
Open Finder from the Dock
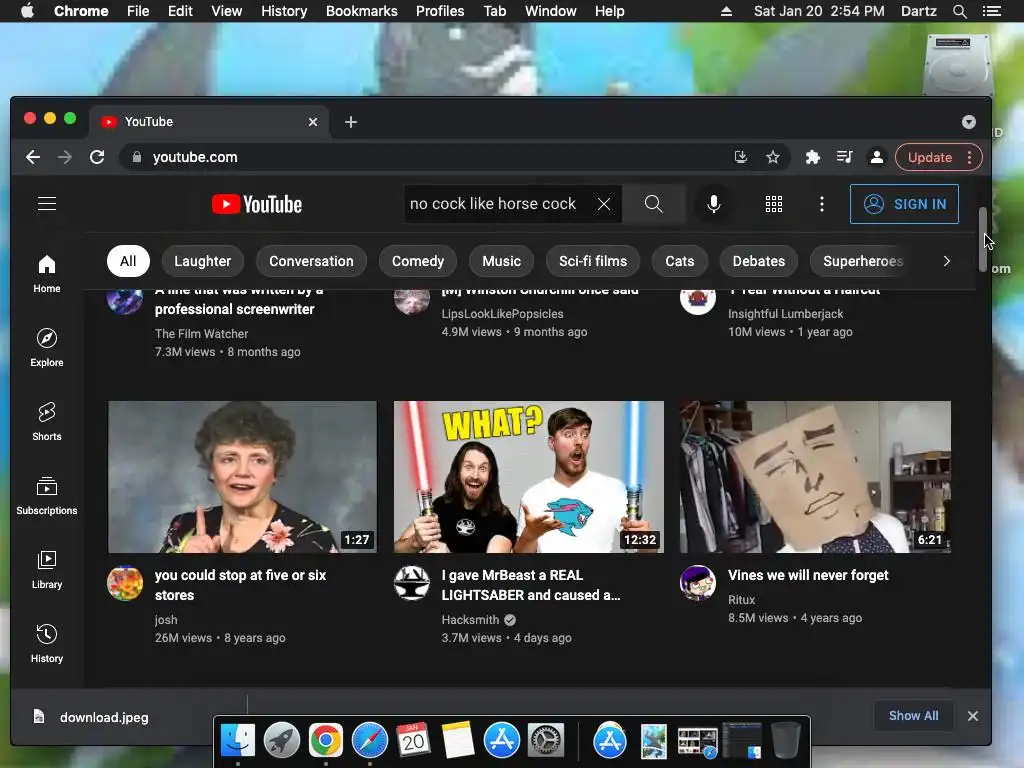238,741
